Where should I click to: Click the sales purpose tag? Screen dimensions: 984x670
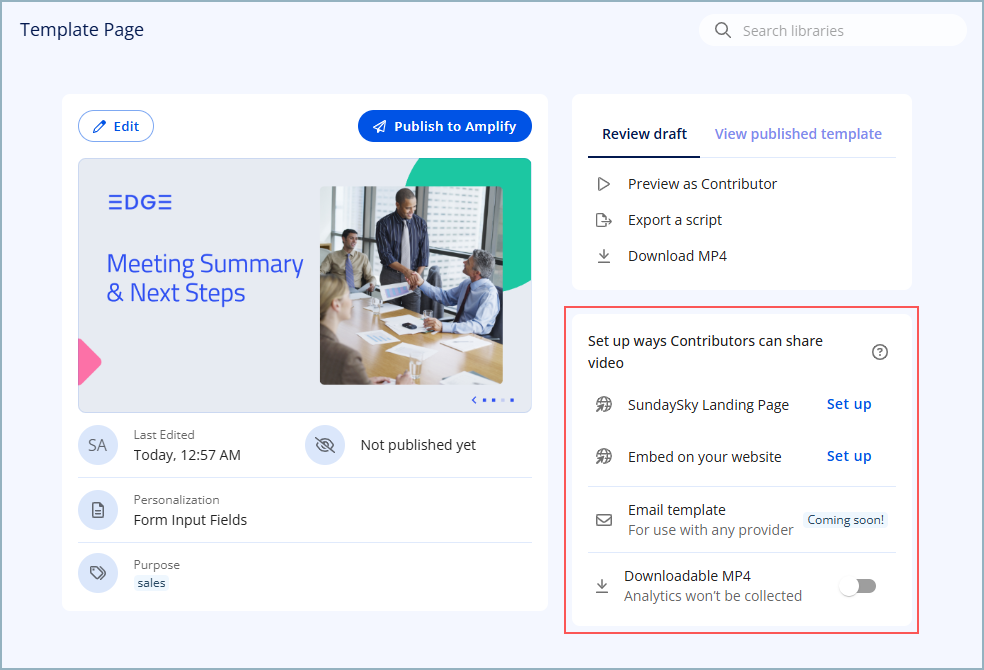point(151,583)
